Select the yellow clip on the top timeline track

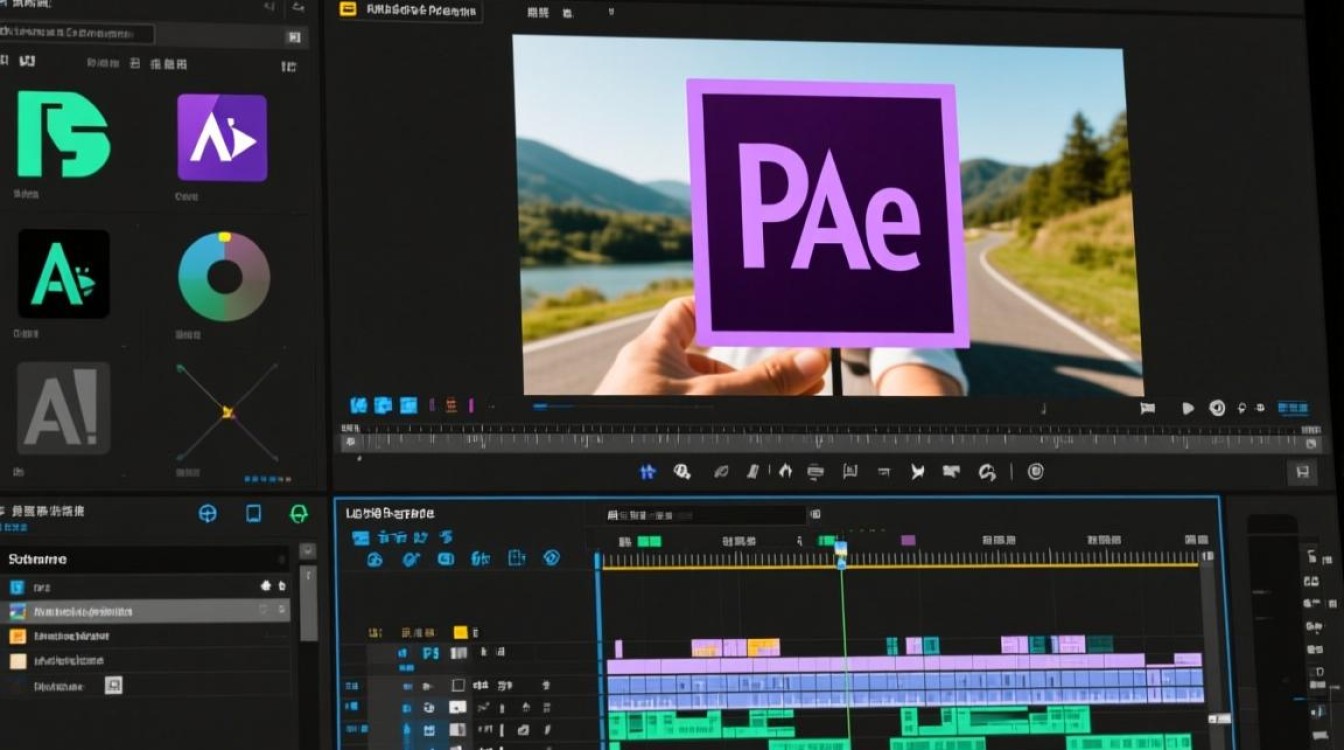pyautogui.click(x=763, y=647)
